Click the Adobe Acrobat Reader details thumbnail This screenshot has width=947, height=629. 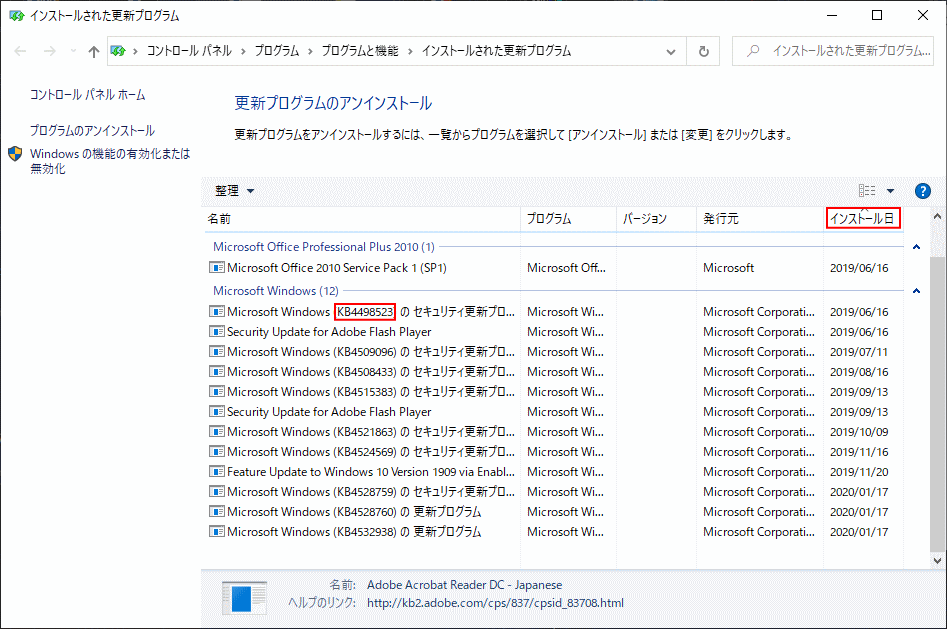[244, 598]
